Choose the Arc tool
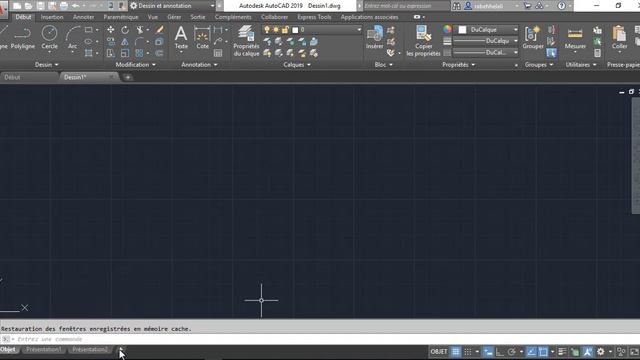This screenshot has width=640, height=360. coord(72,38)
